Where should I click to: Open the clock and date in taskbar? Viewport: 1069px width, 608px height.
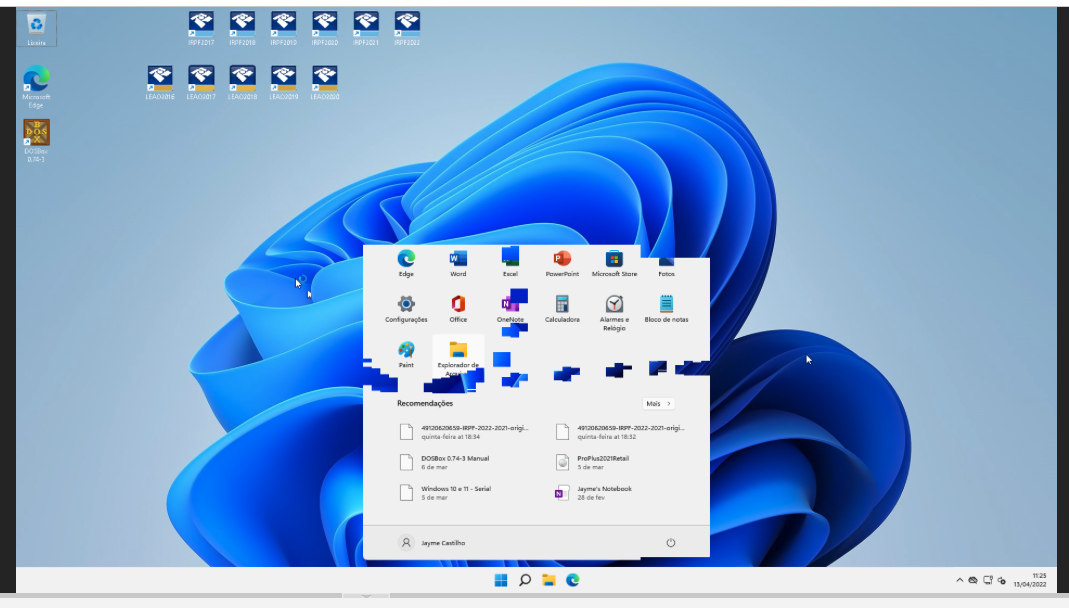[1030, 580]
